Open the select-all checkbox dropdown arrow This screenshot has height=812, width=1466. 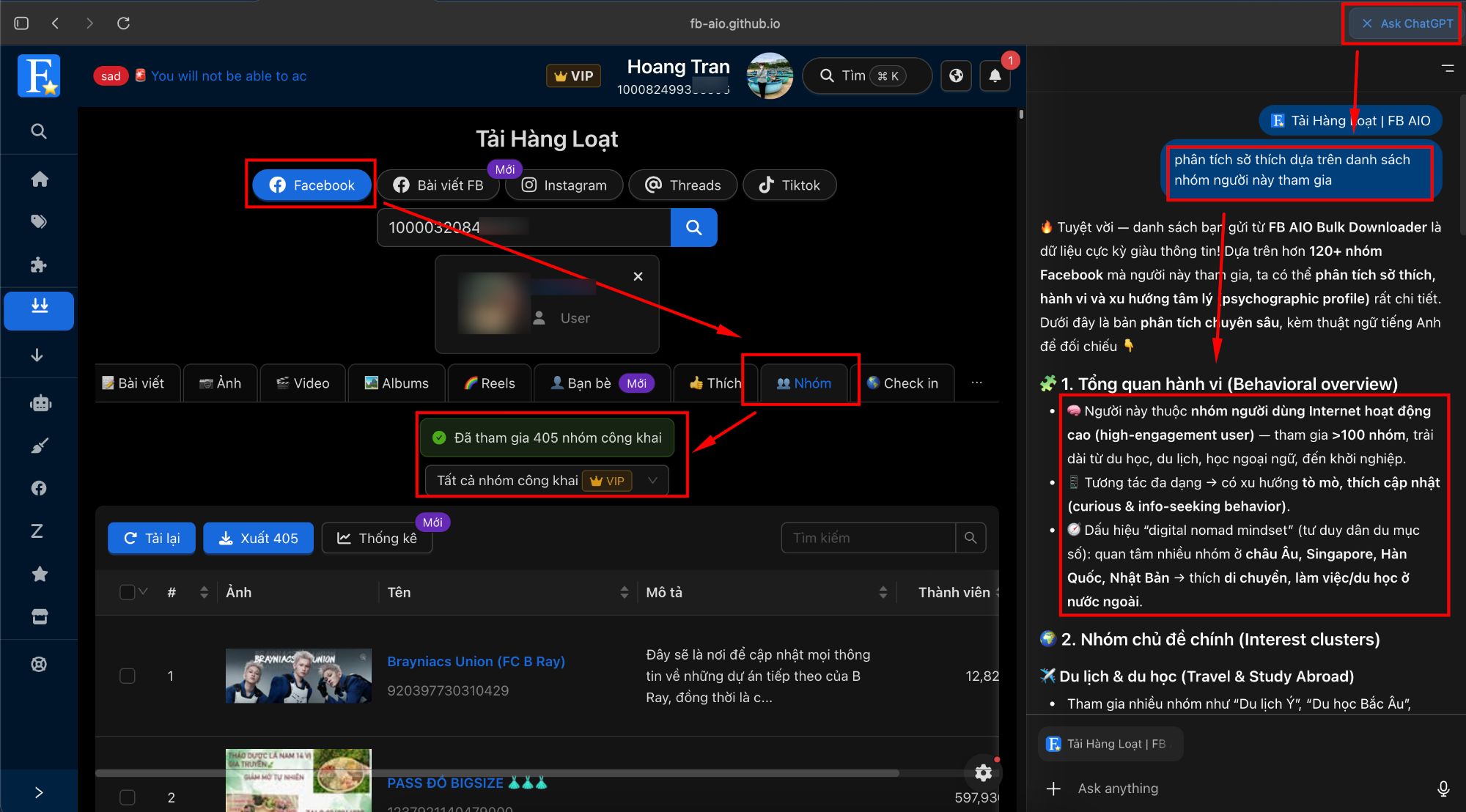(x=143, y=591)
